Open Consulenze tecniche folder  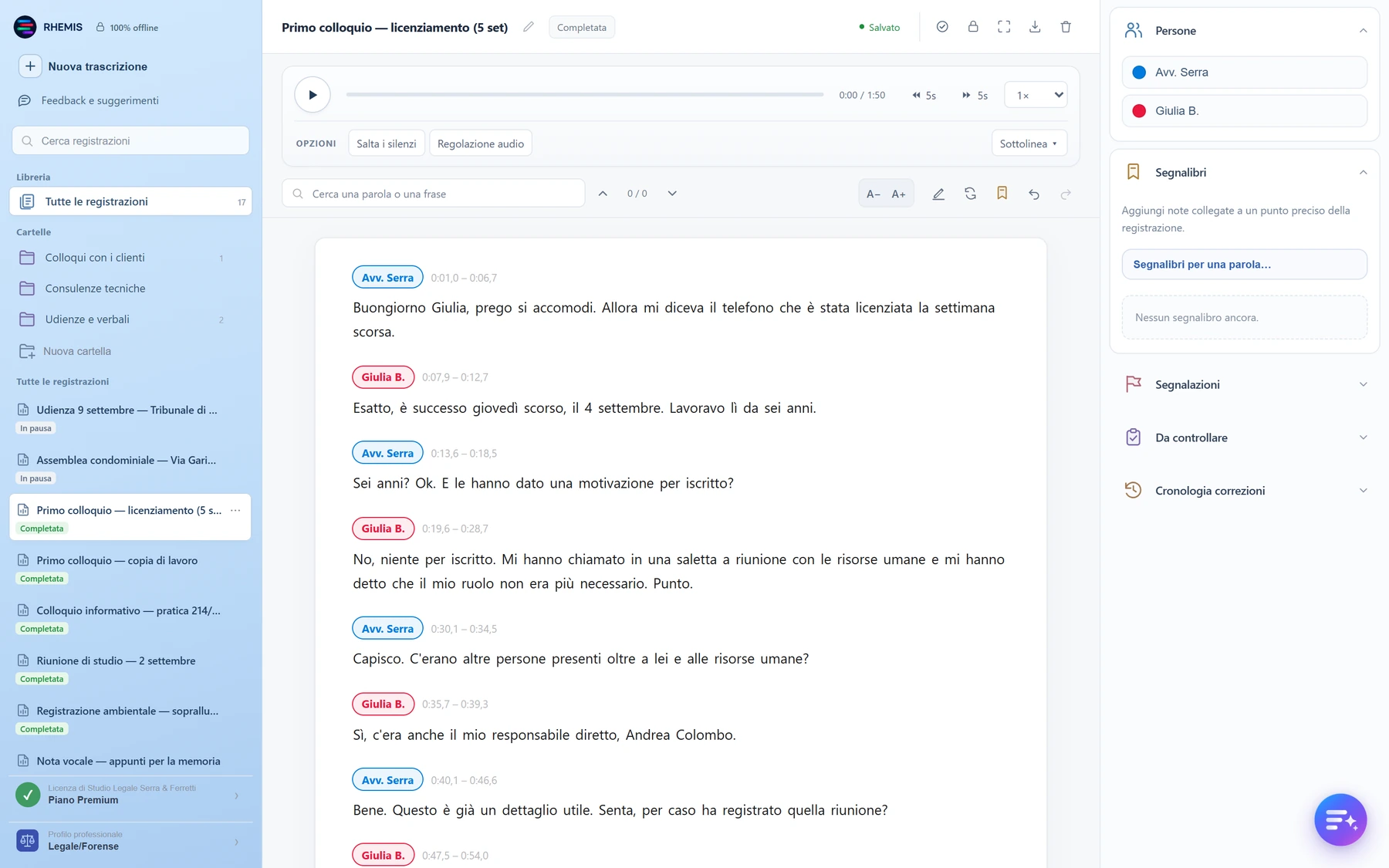coord(130,289)
